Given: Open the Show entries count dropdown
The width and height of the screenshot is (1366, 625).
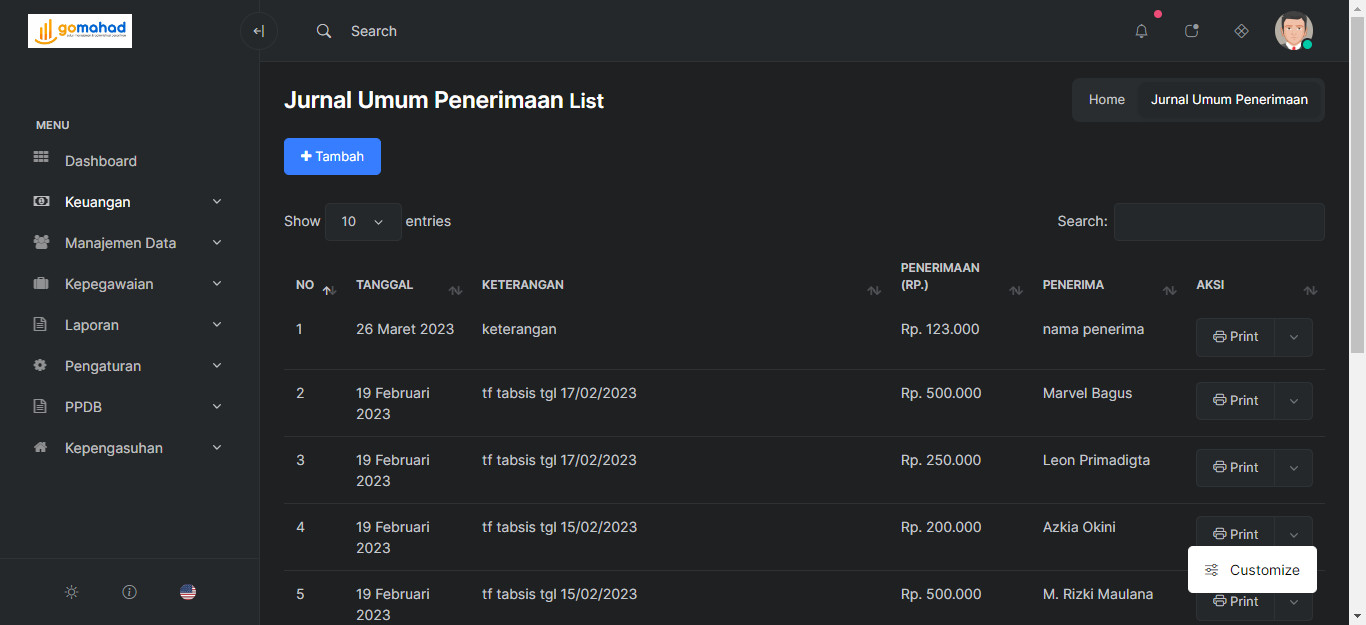Looking at the screenshot, I should tap(363, 222).
